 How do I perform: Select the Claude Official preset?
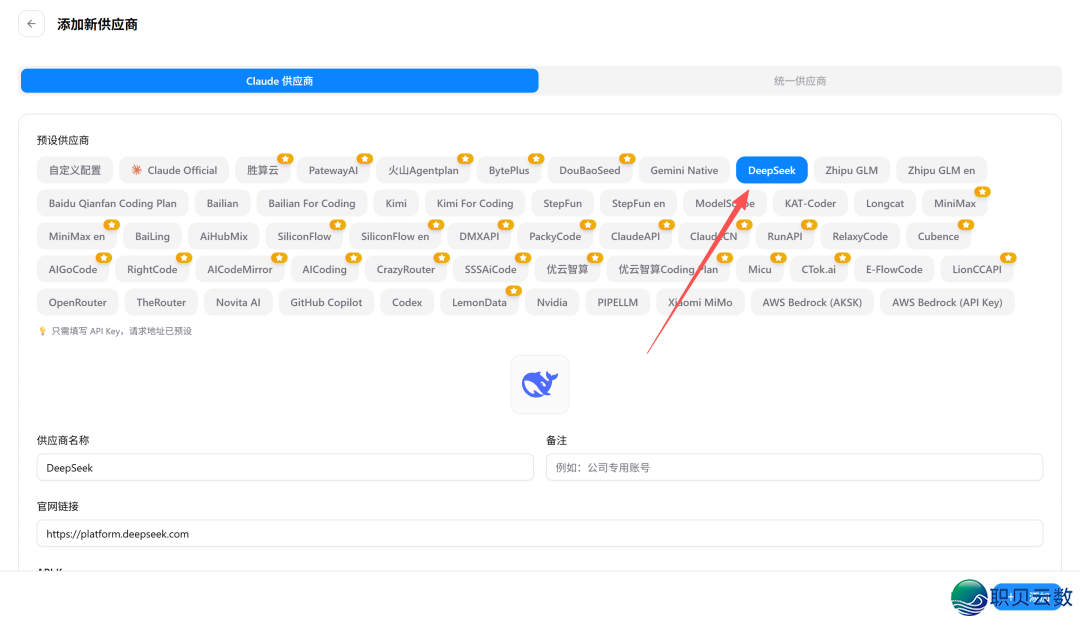point(174,170)
